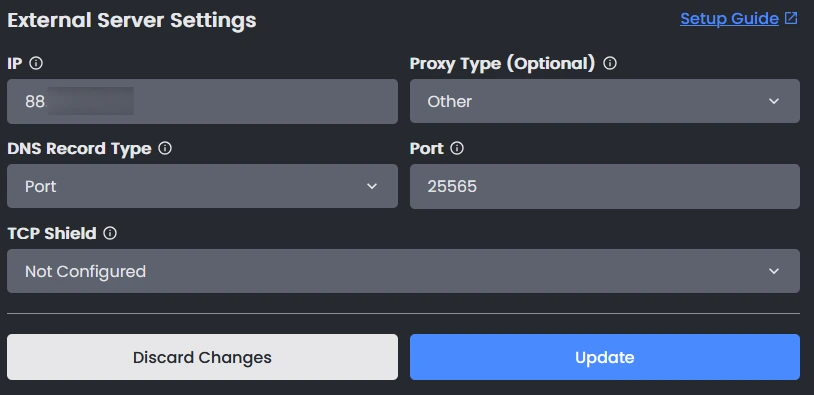Click the chevron arrow in TCP Shield field
Image resolution: width=814 pixels, height=395 pixels.
pyautogui.click(x=774, y=271)
